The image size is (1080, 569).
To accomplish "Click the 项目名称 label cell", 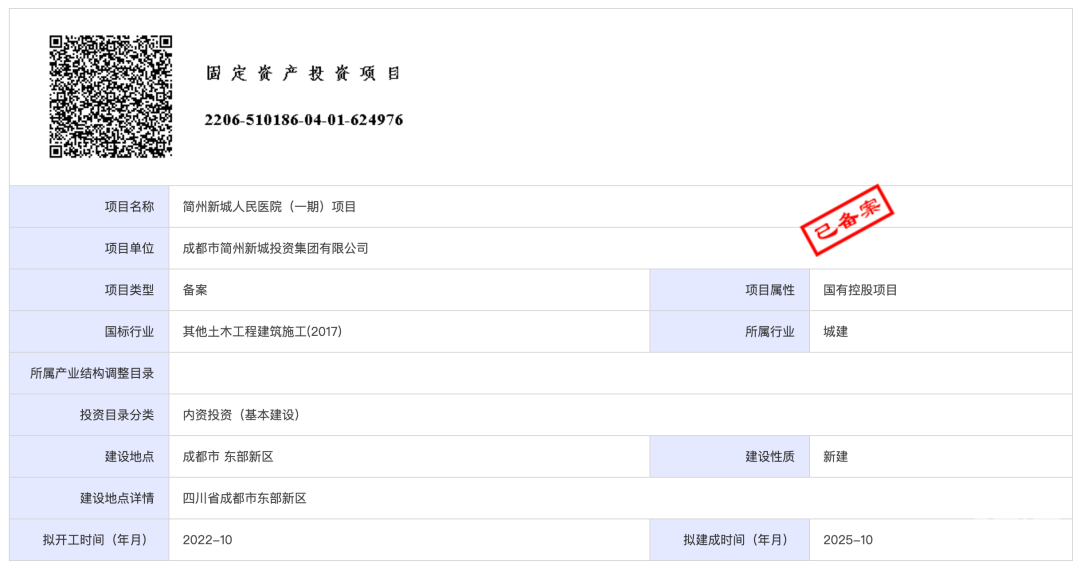I will pos(130,207).
